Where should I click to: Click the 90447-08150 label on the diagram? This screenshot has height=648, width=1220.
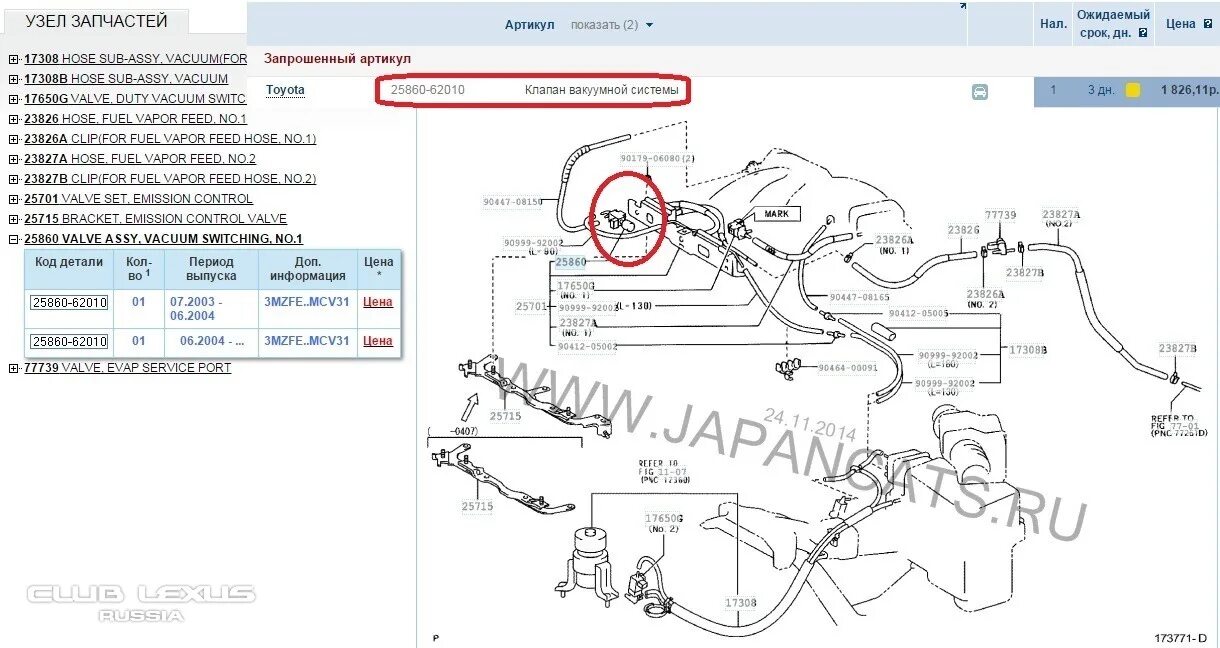[512, 202]
